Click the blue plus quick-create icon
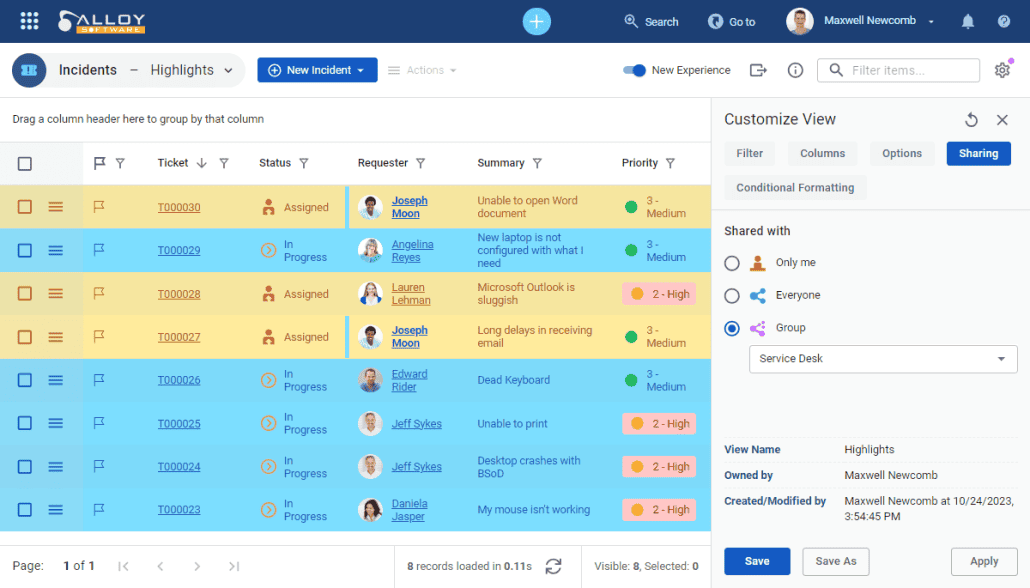This screenshot has height=588, width=1030. 537,21
